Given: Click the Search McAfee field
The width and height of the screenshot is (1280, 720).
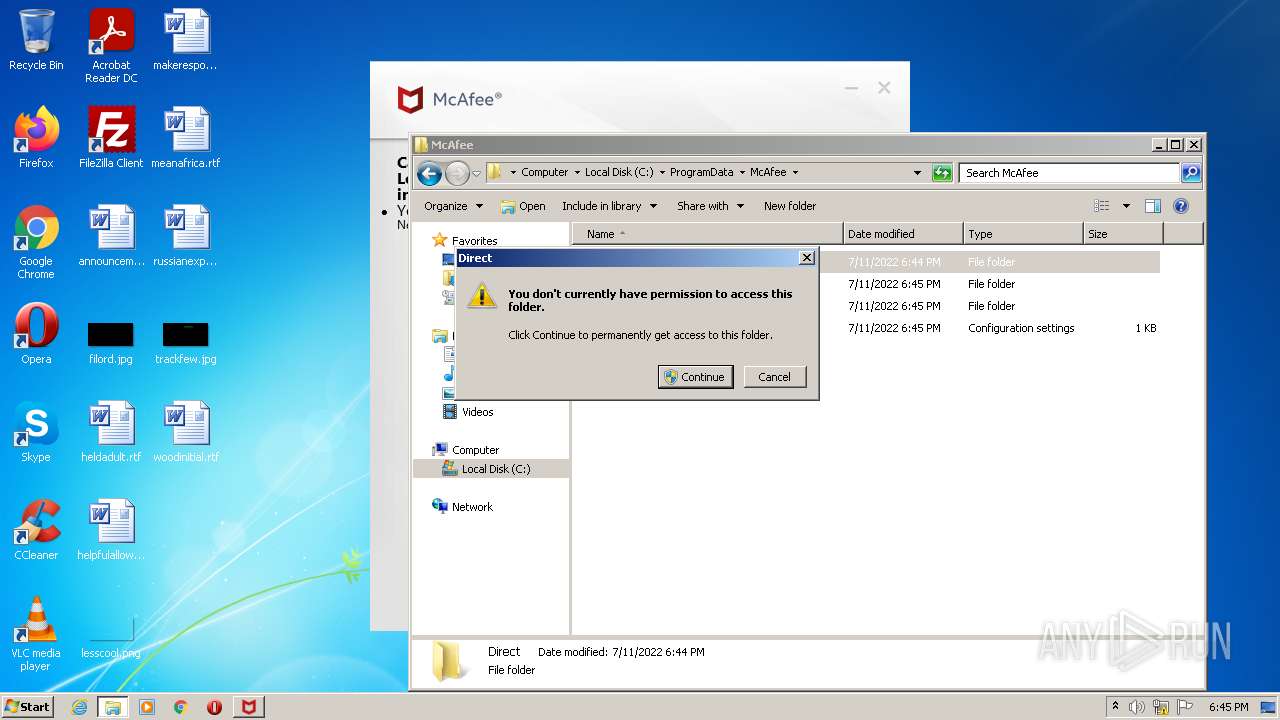Looking at the screenshot, I should 1069,173.
